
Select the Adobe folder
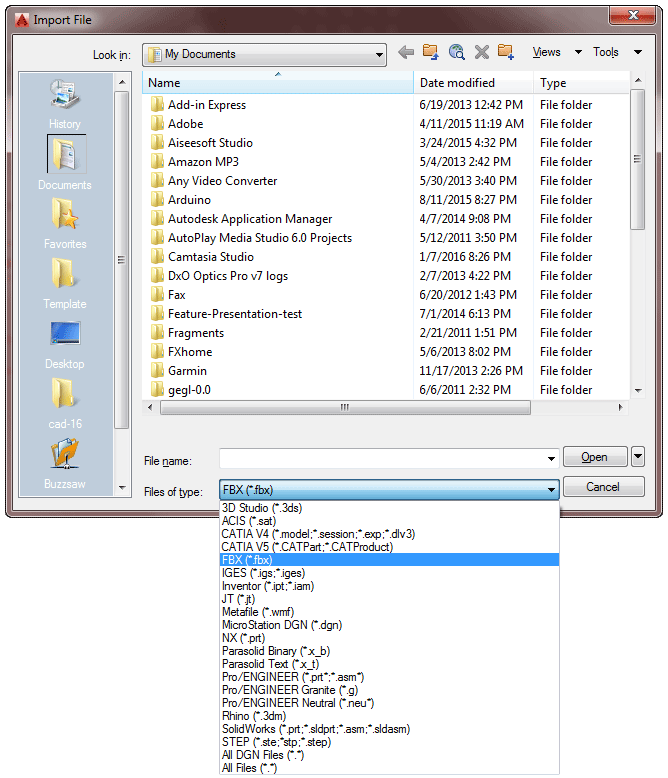point(186,124)
